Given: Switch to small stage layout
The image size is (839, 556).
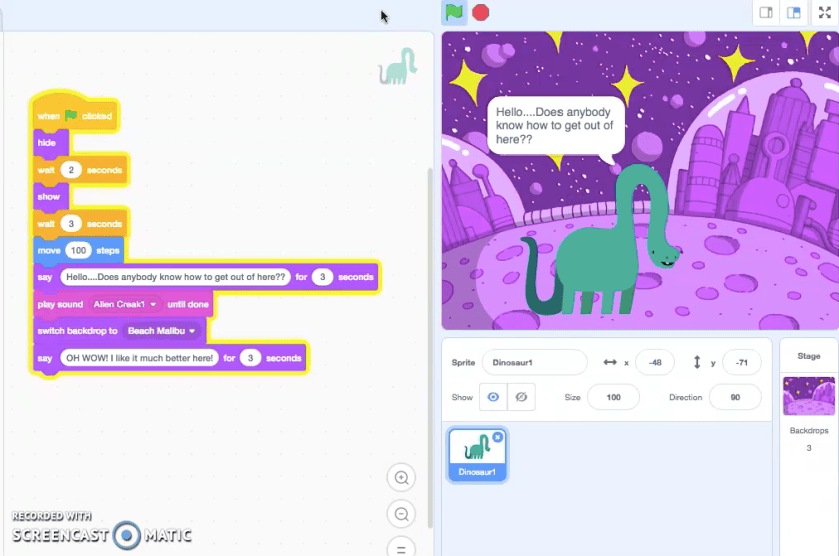Looking at the screenshot, I should (766, 13).
